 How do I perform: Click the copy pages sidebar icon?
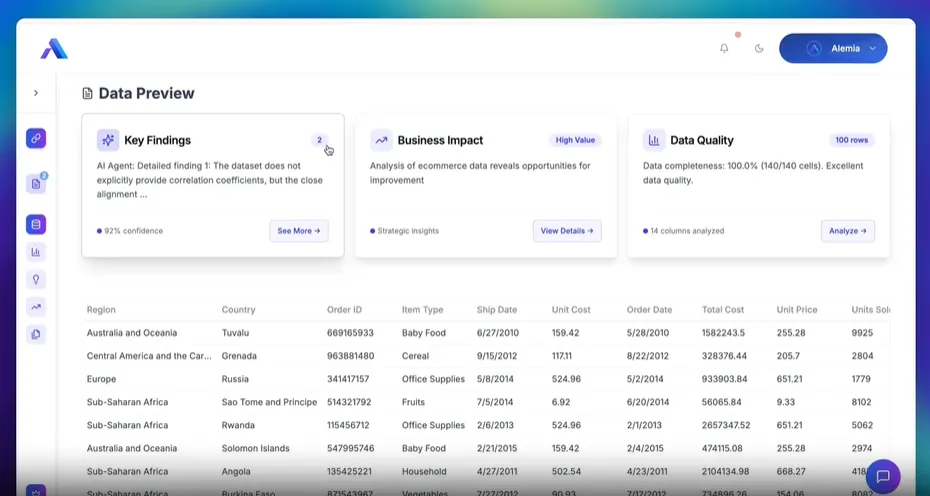tap(36, 335)
